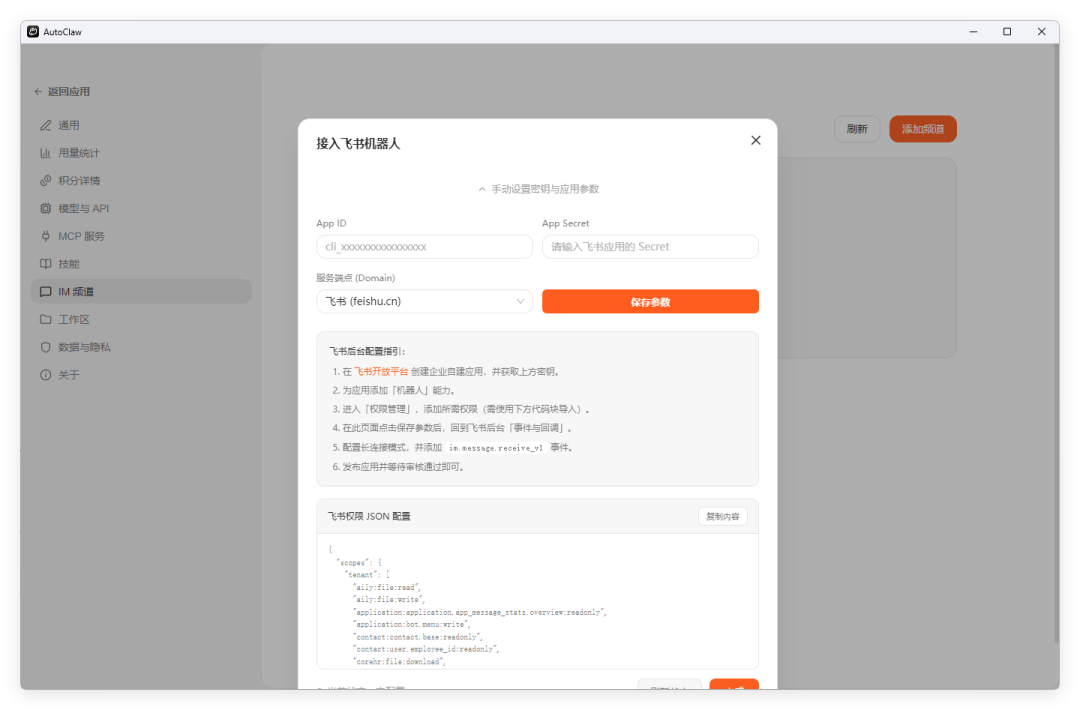This screenshot has width=1080, height=710.
Task: Open 关于 info icon
Action: click(45, 375)
